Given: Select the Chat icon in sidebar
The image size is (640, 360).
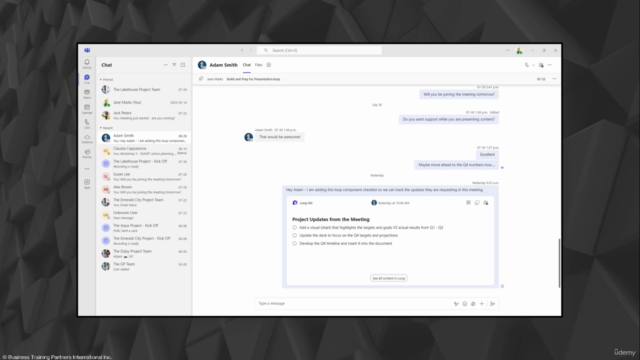Looking at the screenshot, I should 87,79.
